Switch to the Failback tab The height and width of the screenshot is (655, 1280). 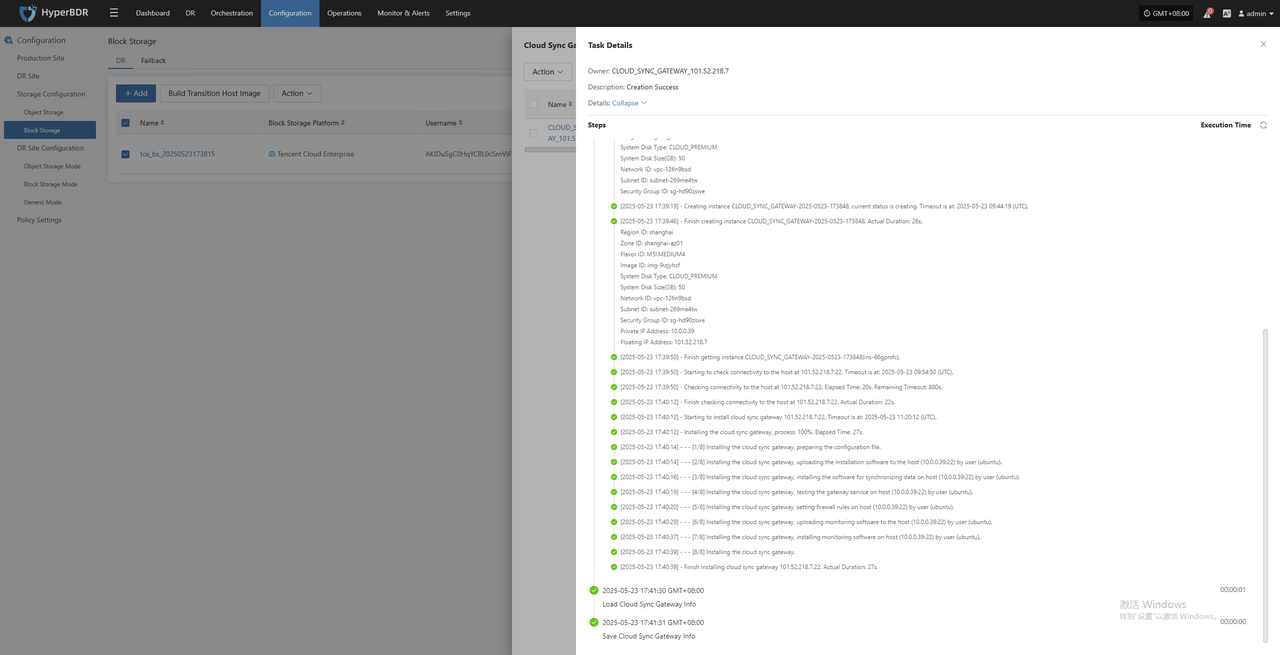(153, 60)
